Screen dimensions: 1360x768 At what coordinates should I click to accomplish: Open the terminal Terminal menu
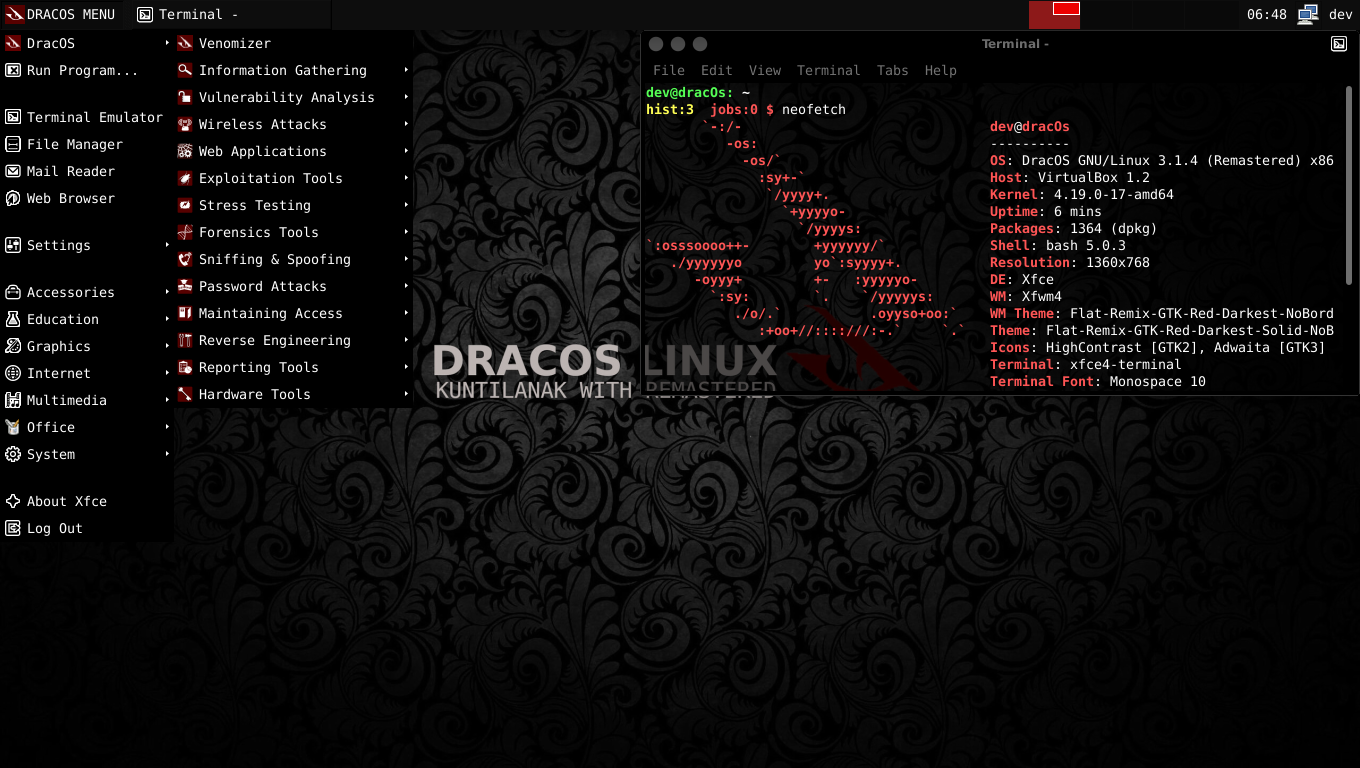[x=828, y=70]
